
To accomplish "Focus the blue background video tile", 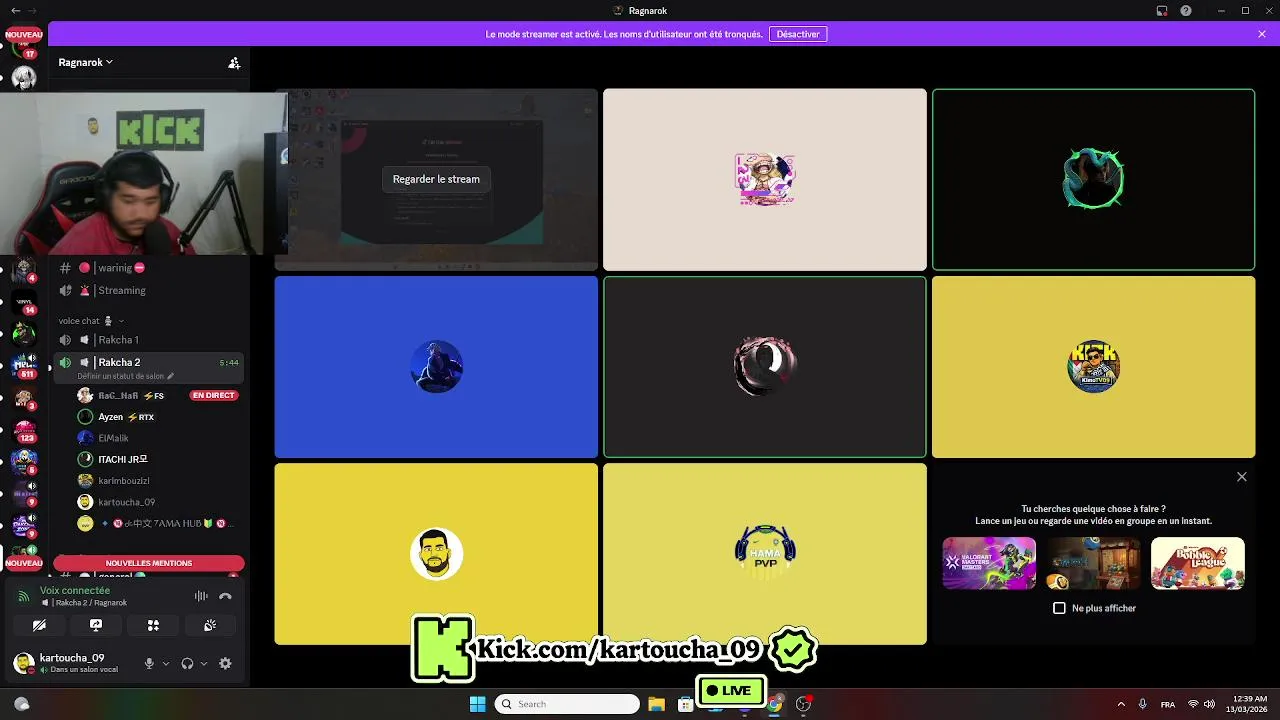I will click(436, 367).
